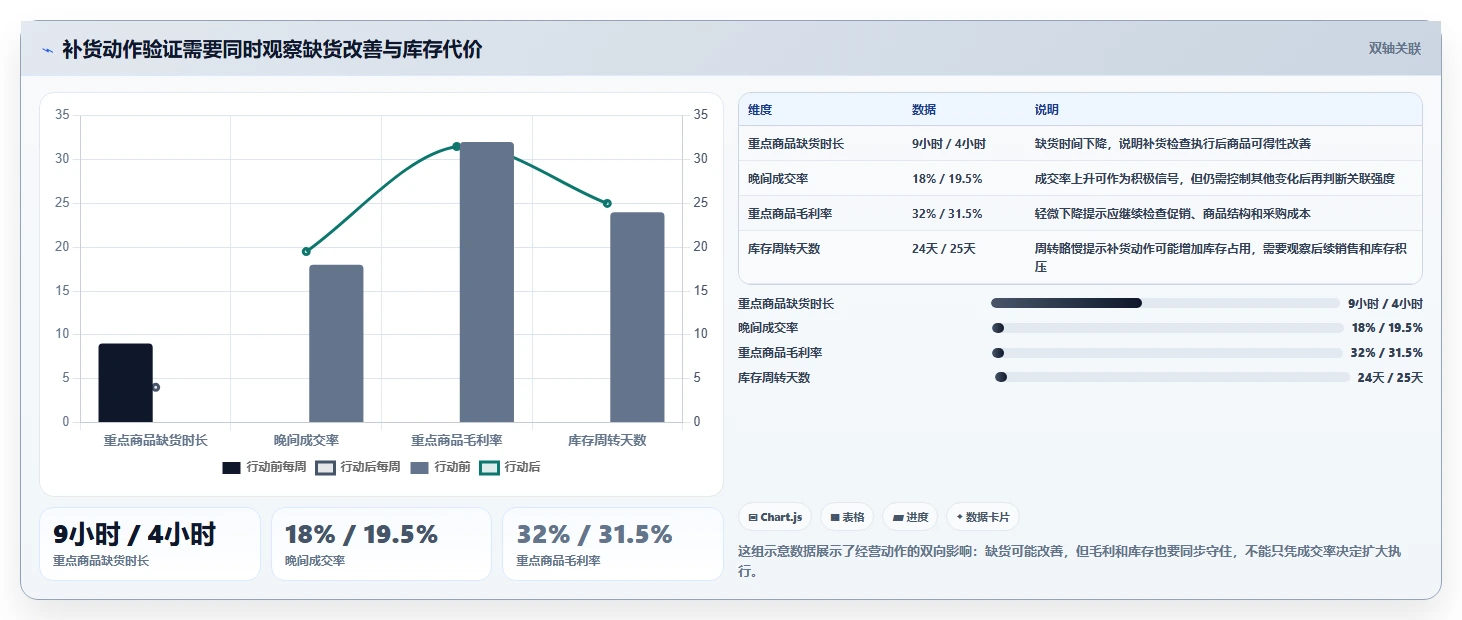
Task: Toggle the 行动后 legend item
Action: (510, 467)
